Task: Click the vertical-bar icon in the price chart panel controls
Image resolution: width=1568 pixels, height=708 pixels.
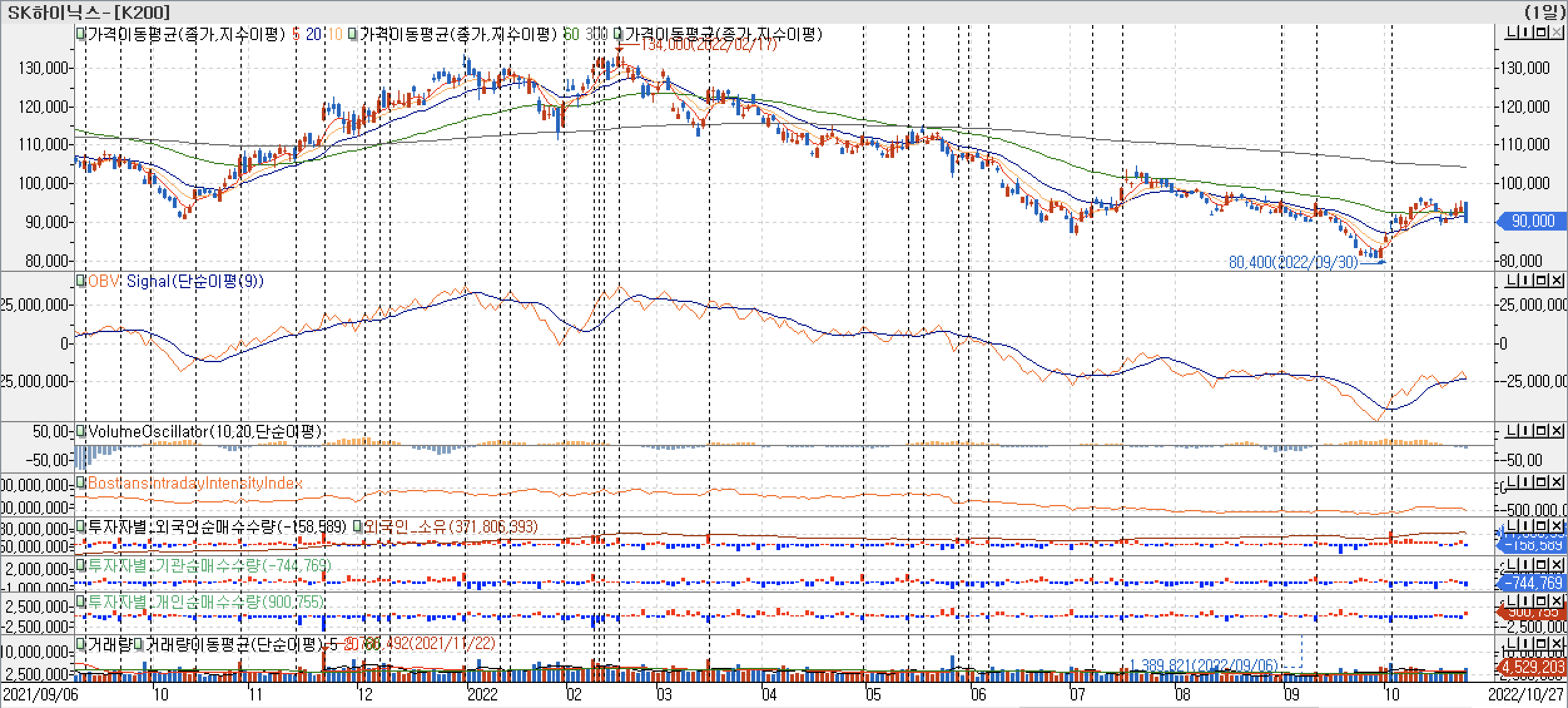Action: click(1526, 33)
